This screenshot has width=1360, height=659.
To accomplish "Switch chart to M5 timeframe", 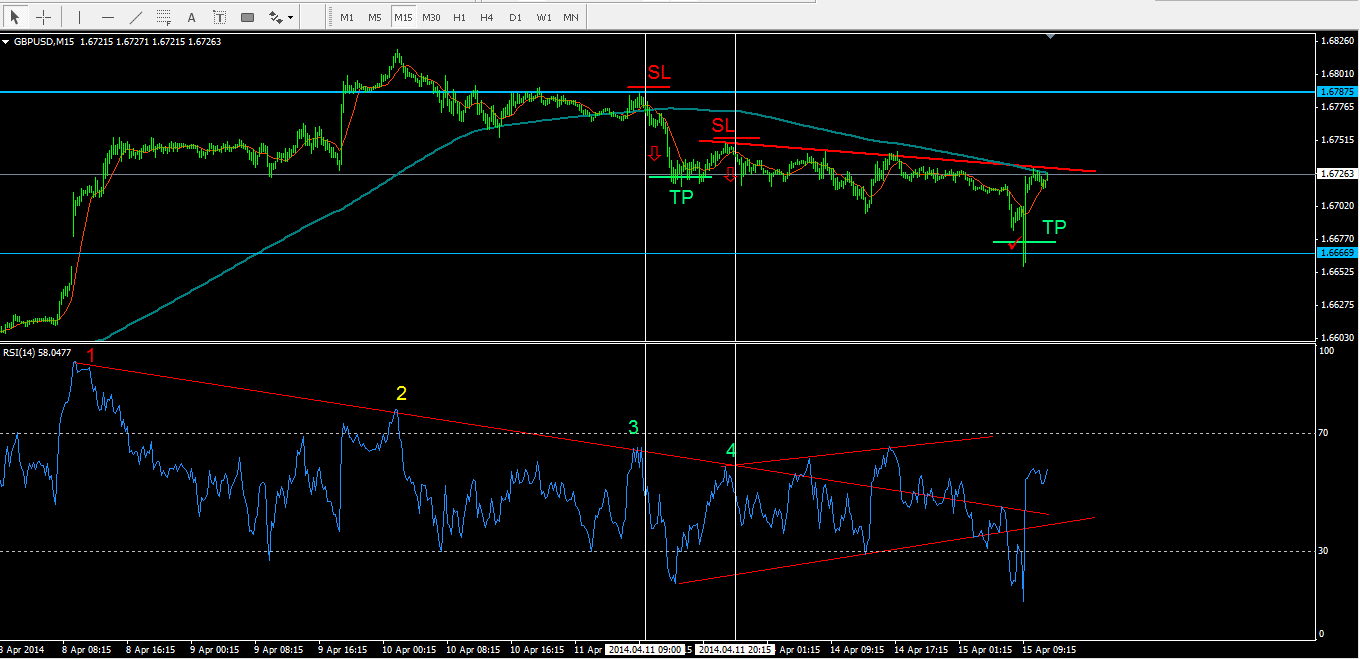I will (x=374, y=17).
